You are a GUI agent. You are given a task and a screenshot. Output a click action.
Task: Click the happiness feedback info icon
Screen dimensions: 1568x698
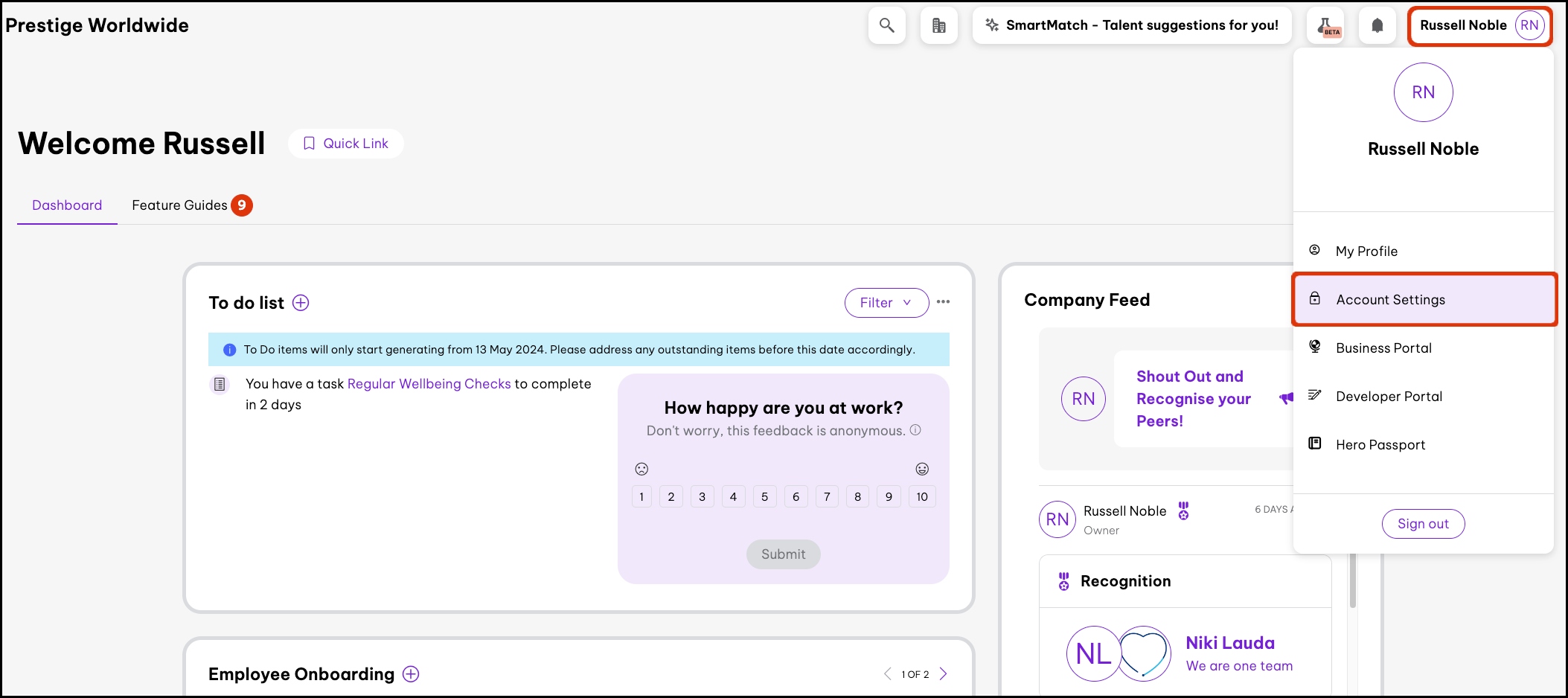click(x=915, y=430)
